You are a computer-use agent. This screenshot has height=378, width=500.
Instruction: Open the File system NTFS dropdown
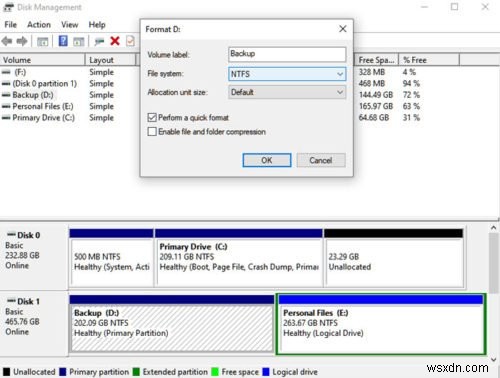pyautogui.click(x=287, y=74)
